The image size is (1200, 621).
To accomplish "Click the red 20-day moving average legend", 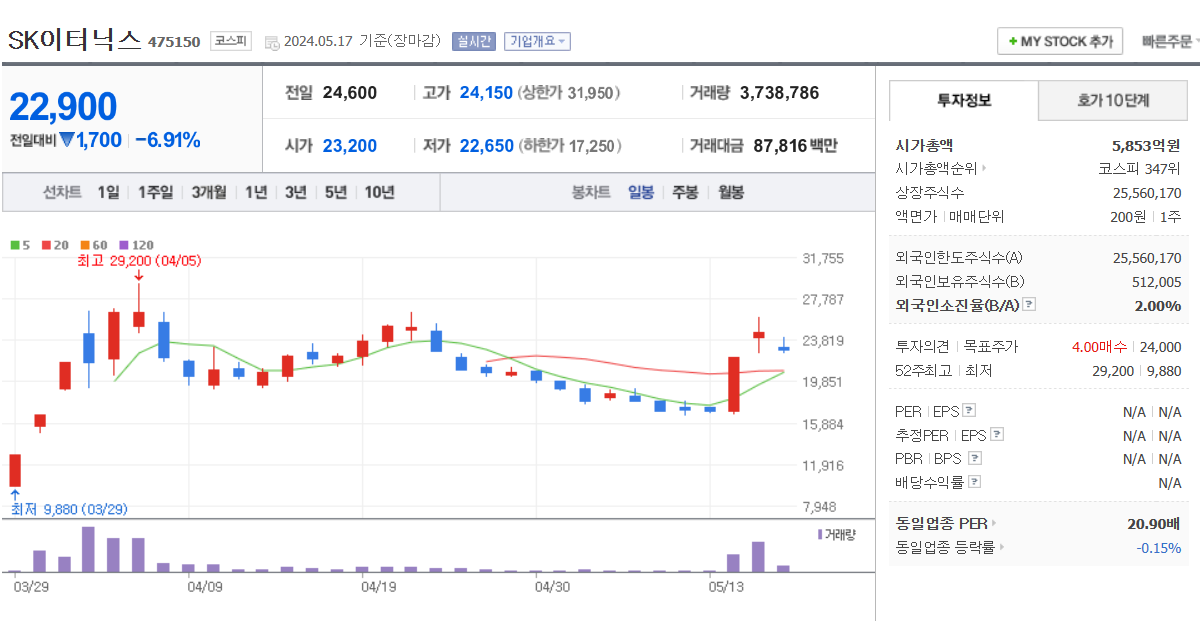I will tap(54, 245).
